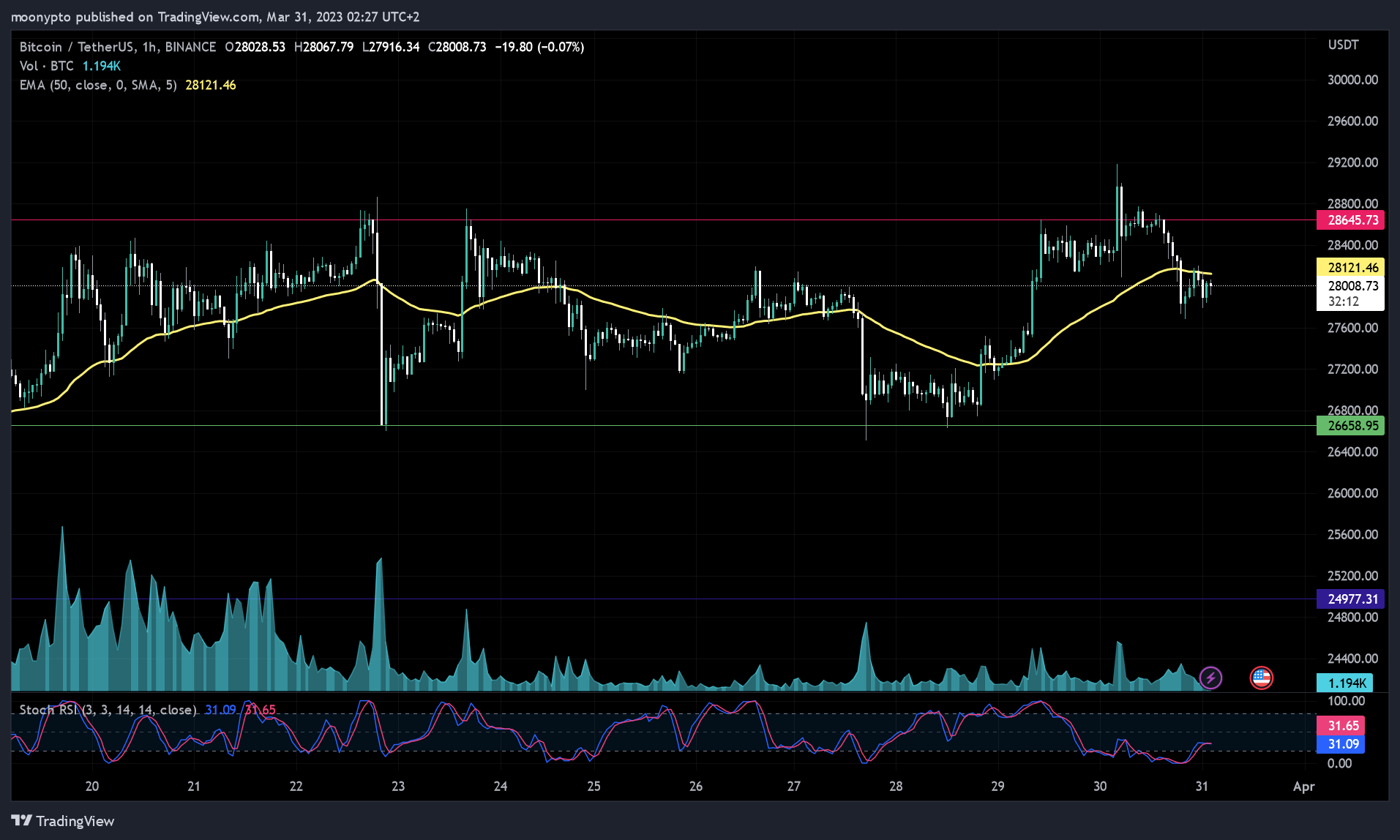Select the blue 24977.31 price label
The height and width of the screenshot is (840, 1400).
click(1351, 599)
